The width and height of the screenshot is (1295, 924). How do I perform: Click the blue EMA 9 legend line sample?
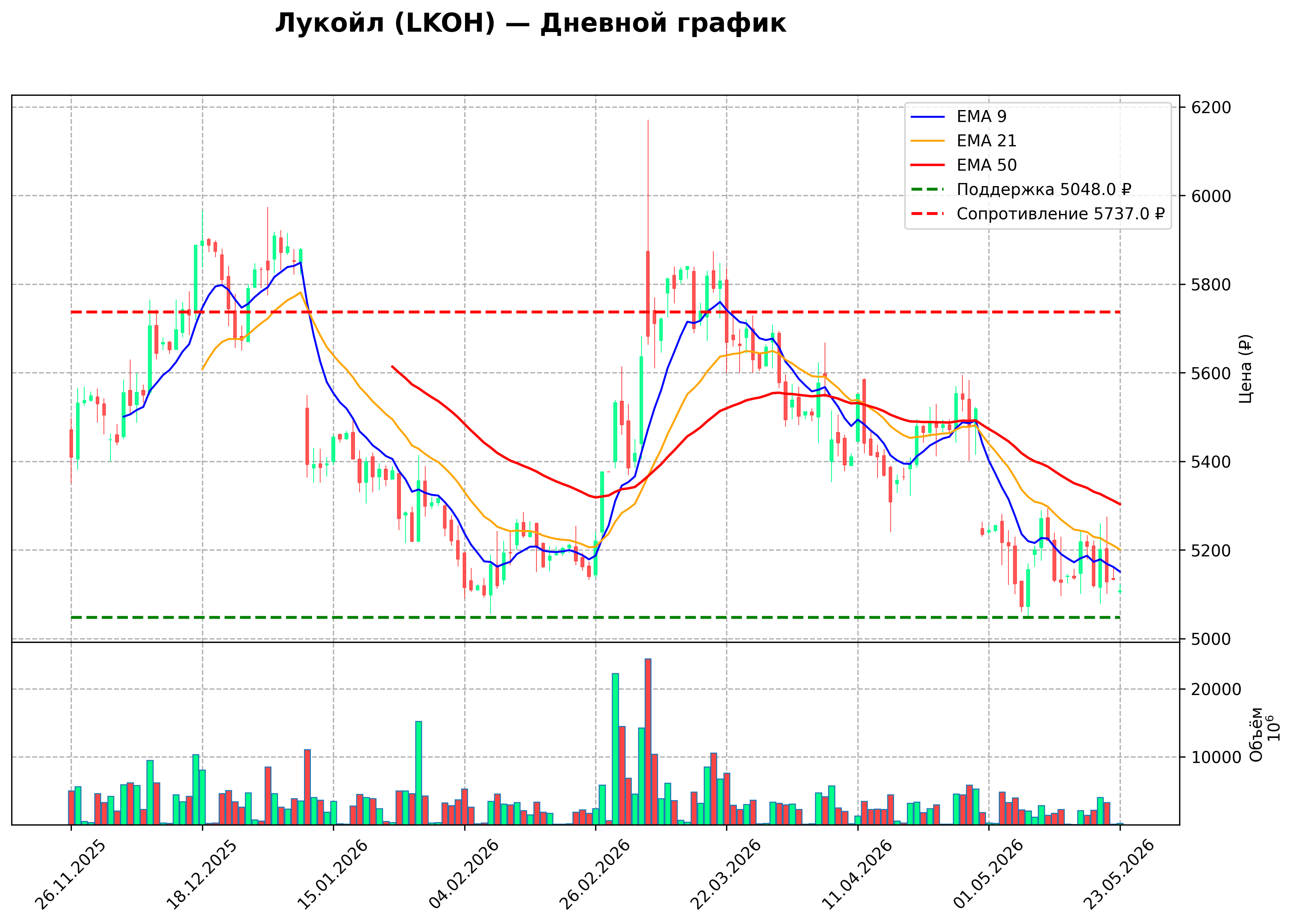coord(927,117)
